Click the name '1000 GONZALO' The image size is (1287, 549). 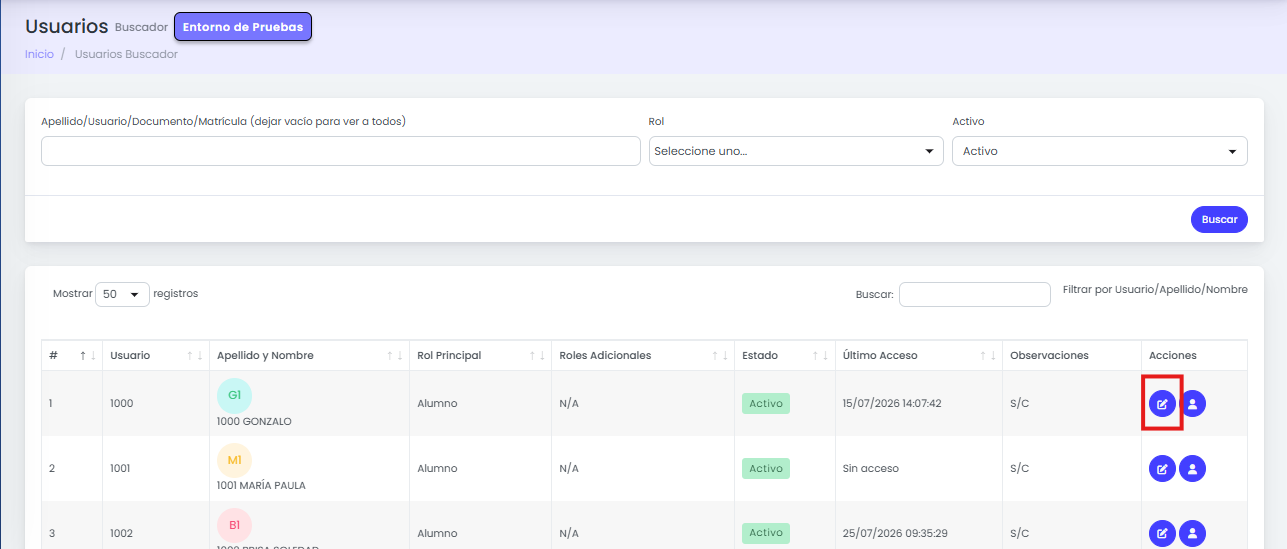254,421
